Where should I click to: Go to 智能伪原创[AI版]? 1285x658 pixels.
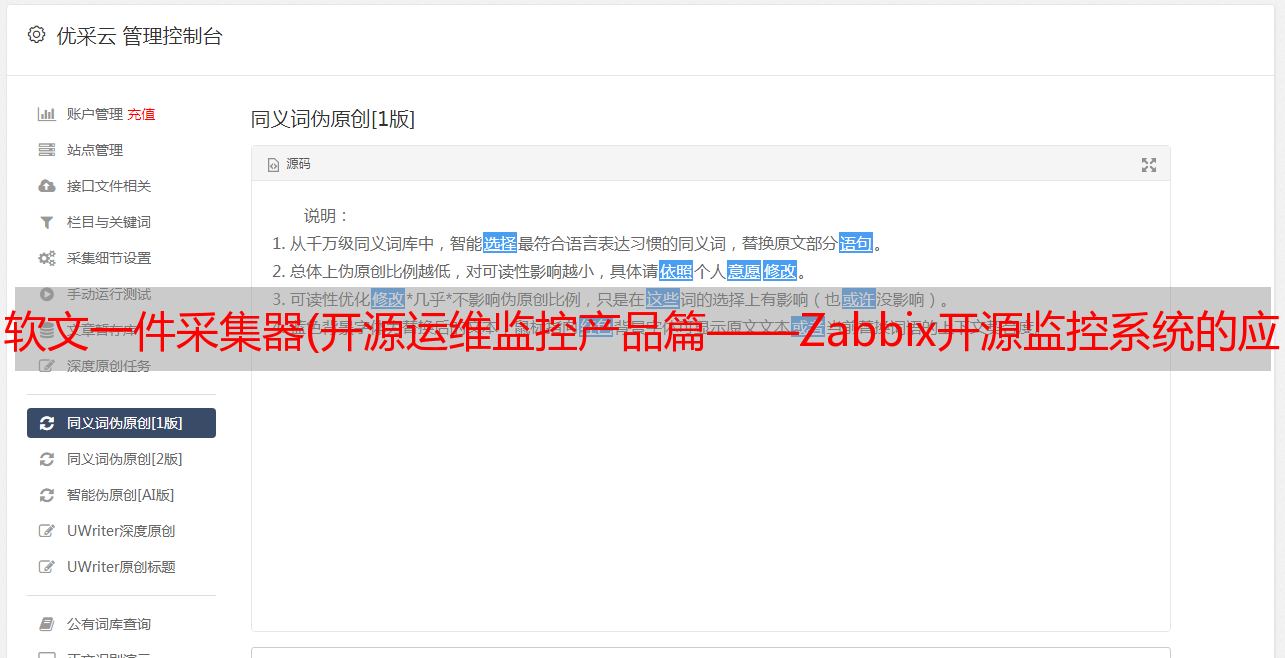tap(121, 495)
